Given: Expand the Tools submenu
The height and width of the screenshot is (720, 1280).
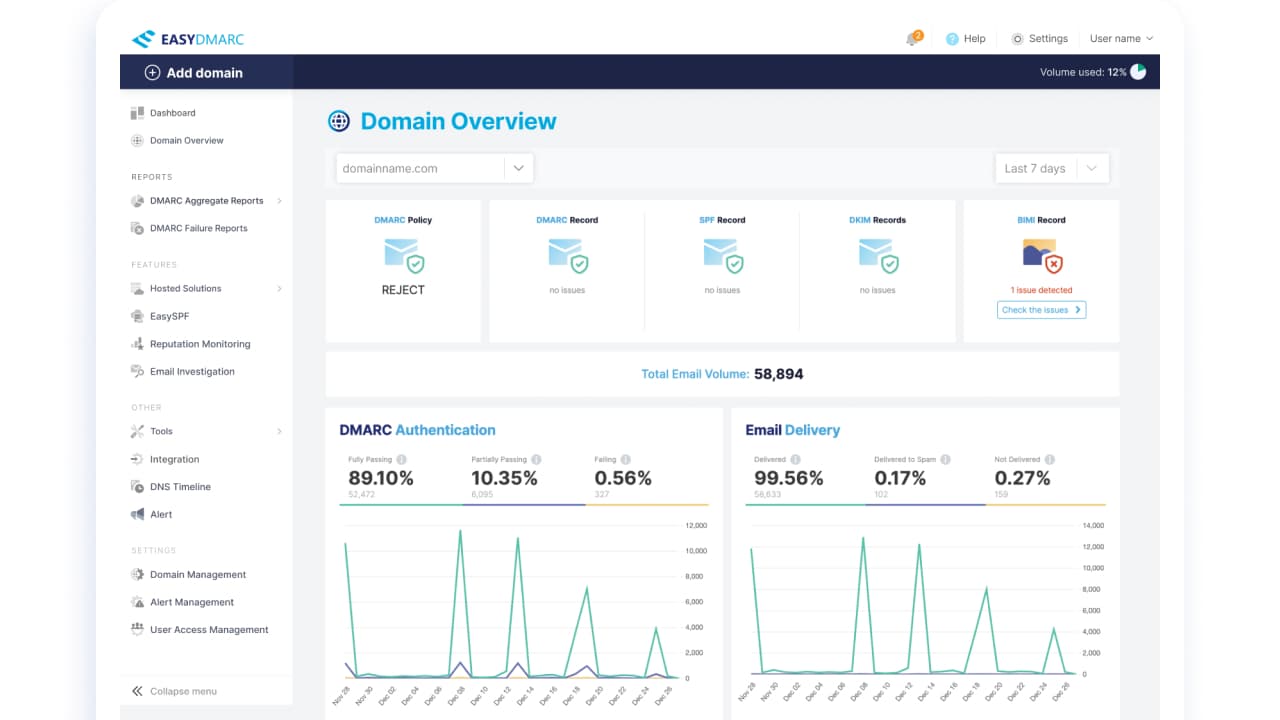Looking at the screenshot, I should coord(279,432).
